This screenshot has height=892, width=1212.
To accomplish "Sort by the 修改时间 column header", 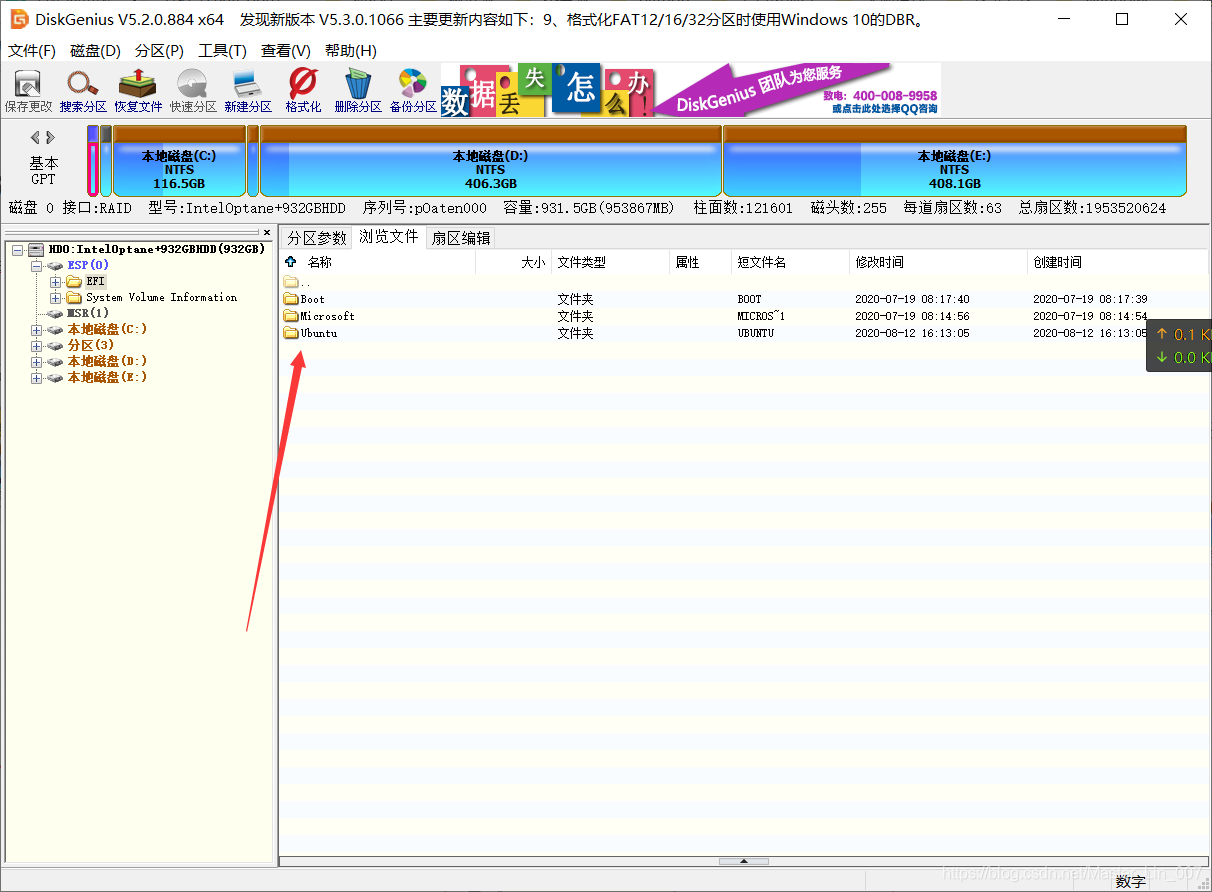I will click(x=880, y=262).
